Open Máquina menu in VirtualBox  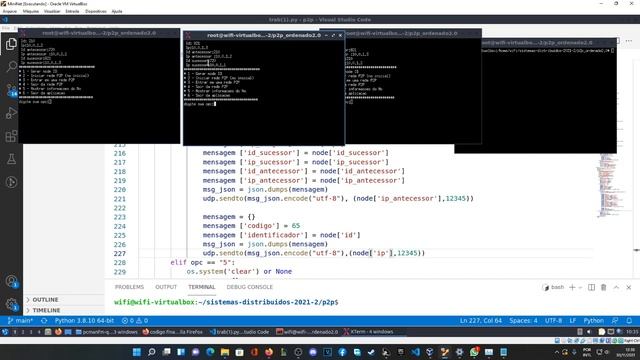31,11
